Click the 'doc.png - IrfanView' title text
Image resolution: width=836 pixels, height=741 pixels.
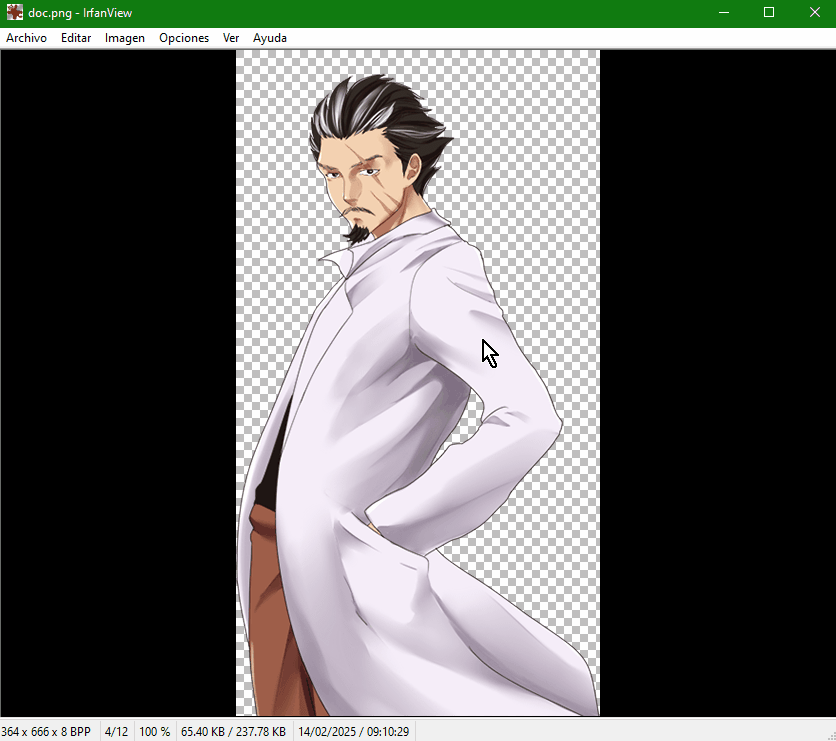click(80, 13)
